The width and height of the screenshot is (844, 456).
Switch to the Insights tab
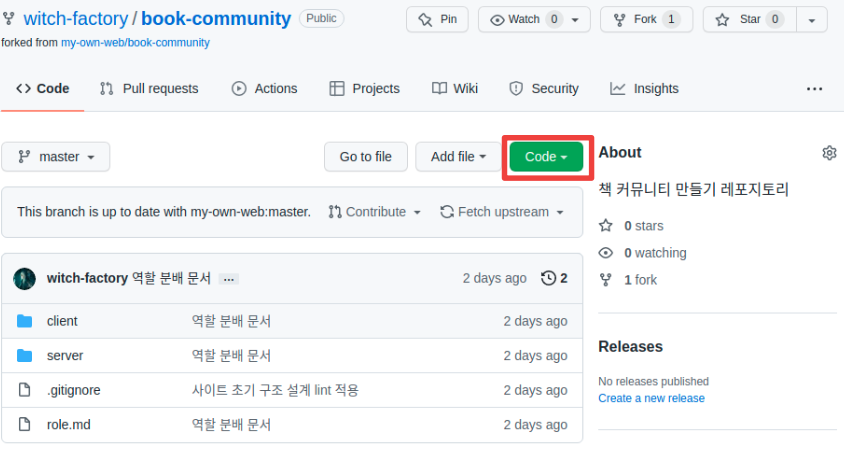pos(644,88)
